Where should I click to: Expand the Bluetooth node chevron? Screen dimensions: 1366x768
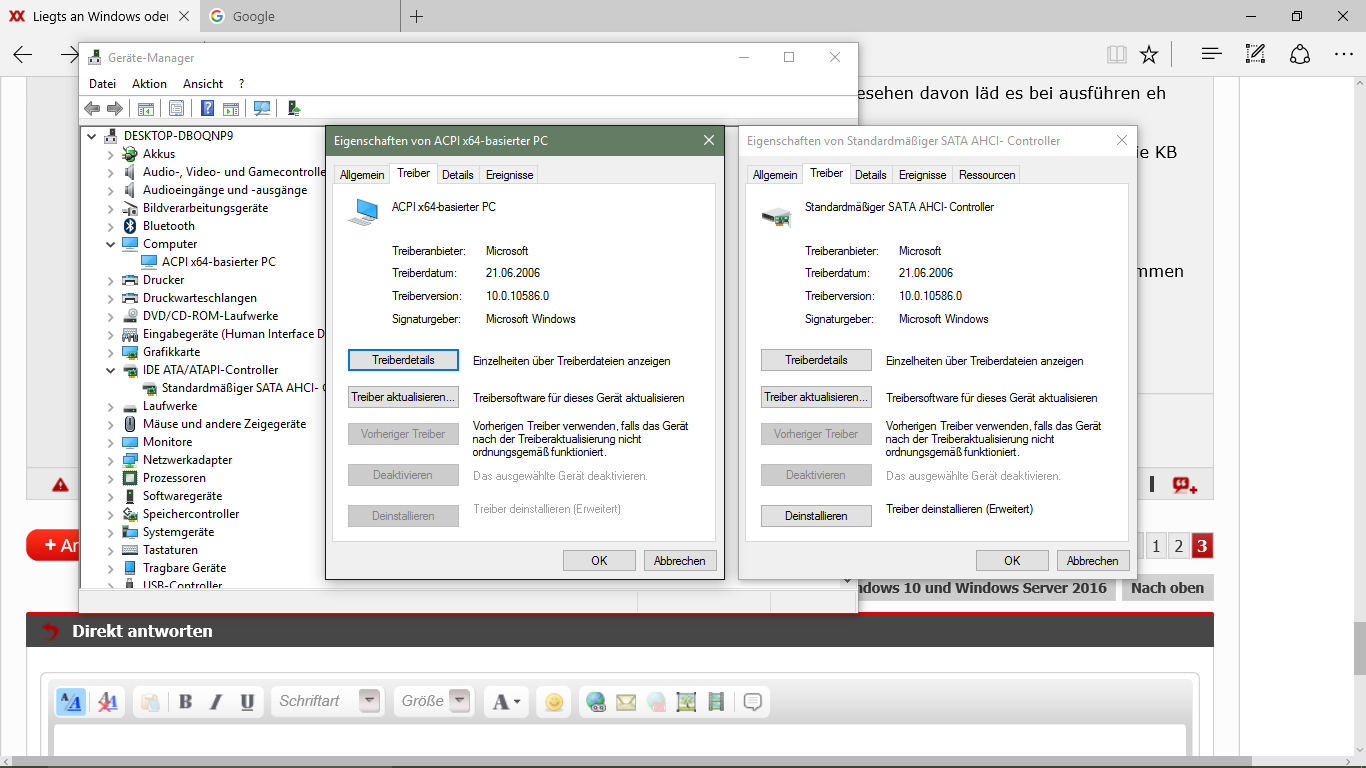(111, 226)
